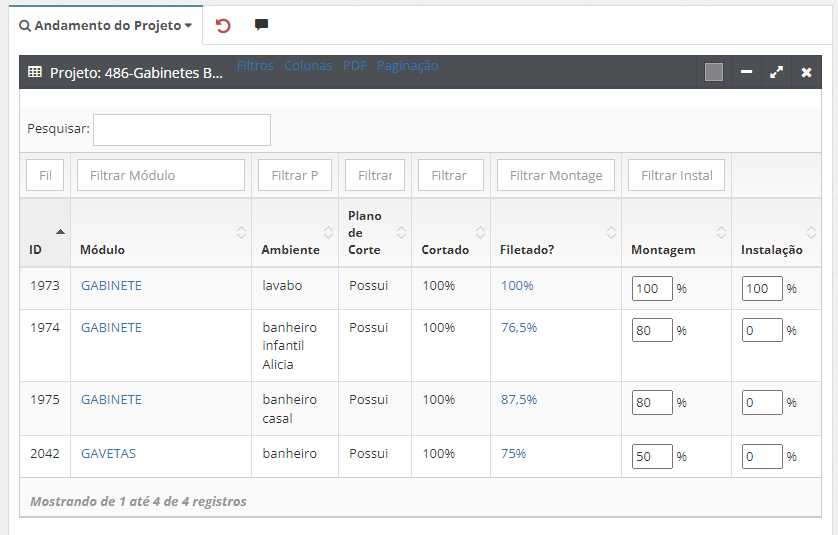Minimize the Projeto panel
This screenshot has width=838, height=535.
tap(746, 72)
